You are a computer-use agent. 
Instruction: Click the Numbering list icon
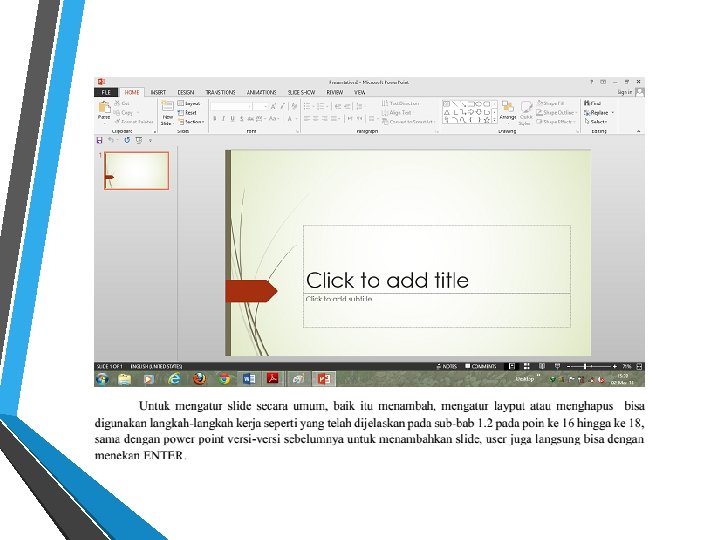pyautogui.click(x=322, y=107)
